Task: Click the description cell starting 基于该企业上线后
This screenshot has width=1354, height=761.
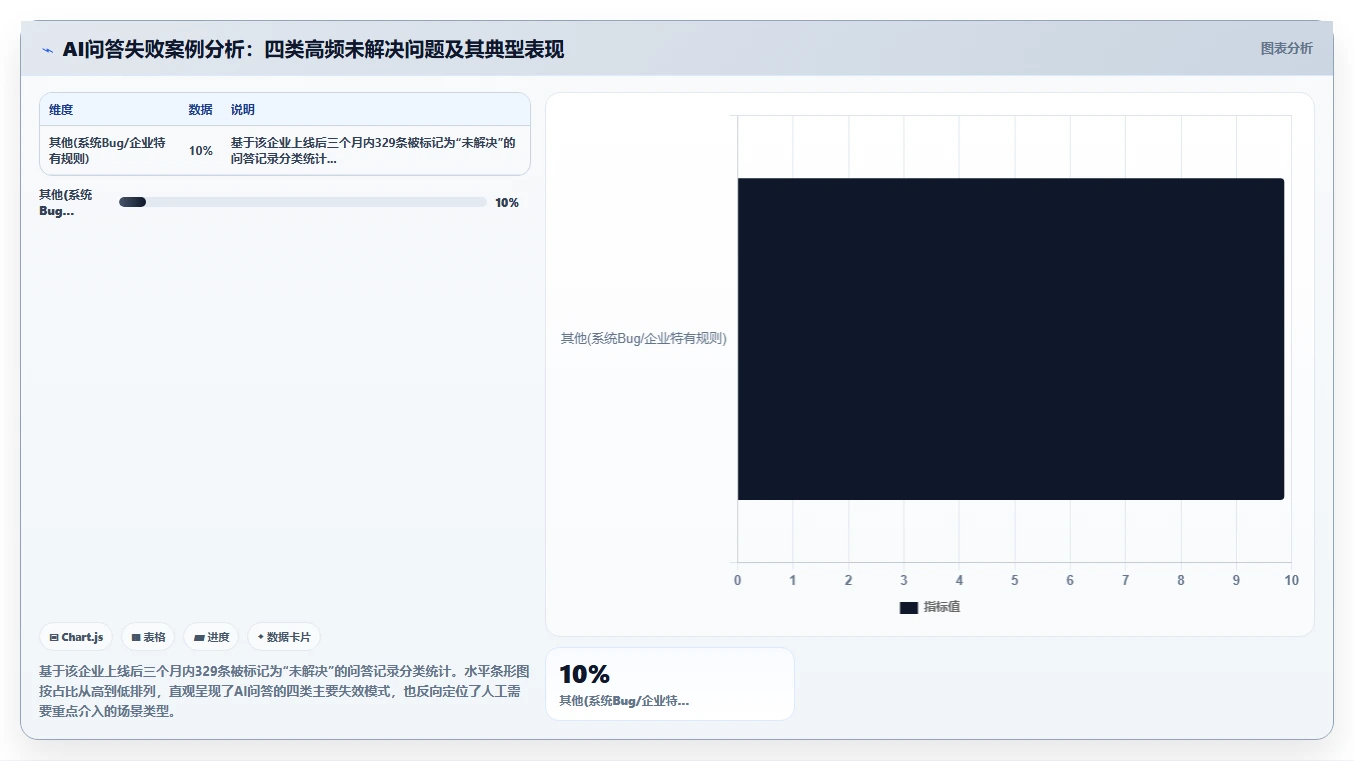Action: point(374,150)
